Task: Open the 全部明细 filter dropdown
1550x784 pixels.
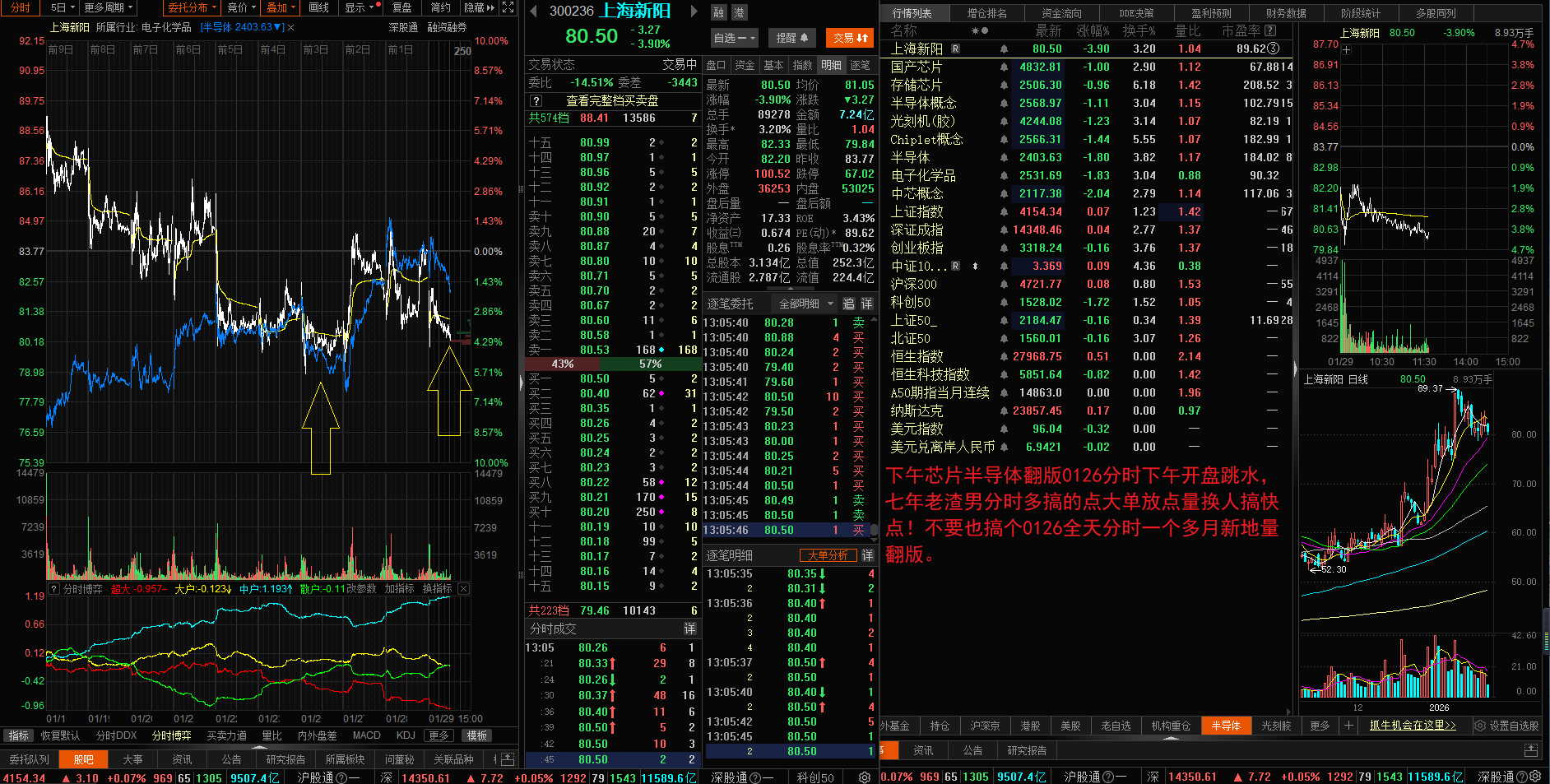Action: [805, 304]
